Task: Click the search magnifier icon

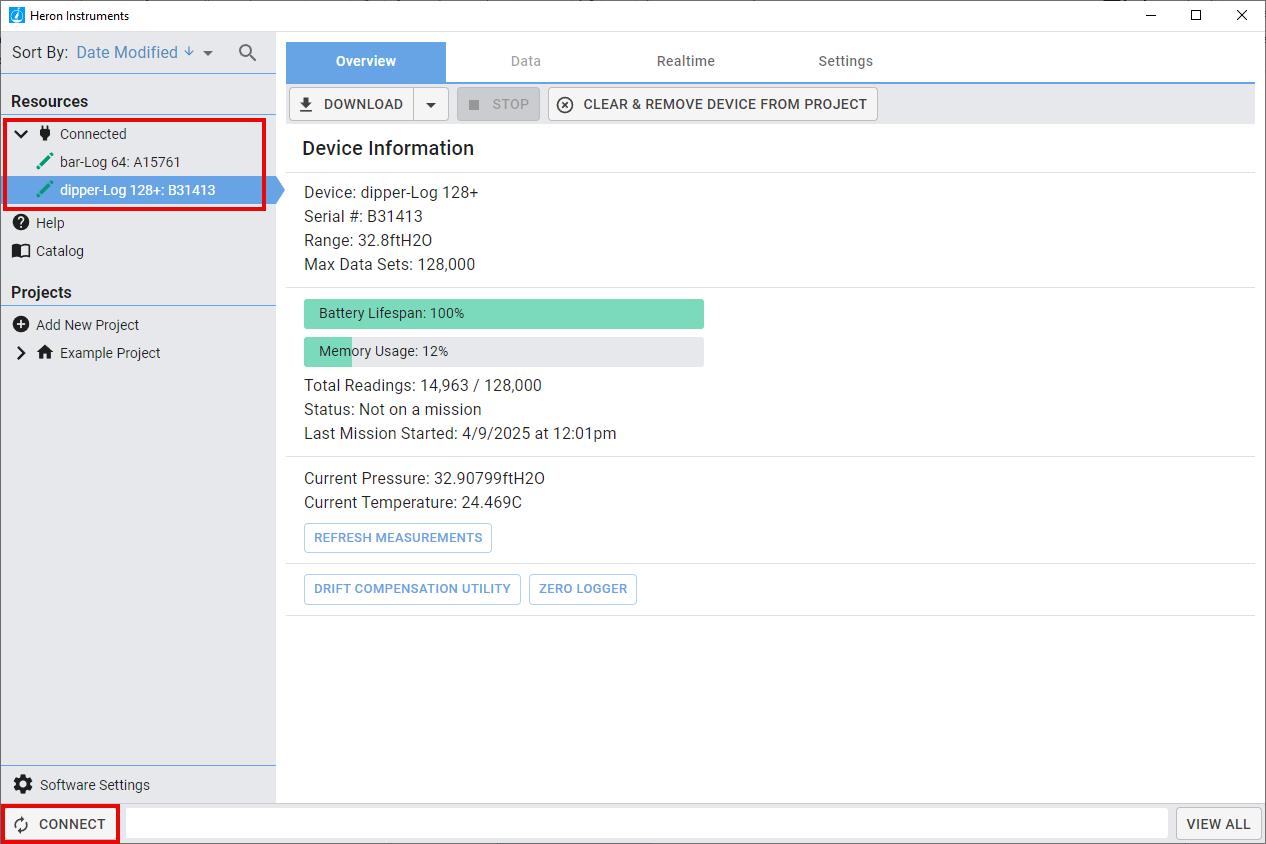Action: click(248, 53)
